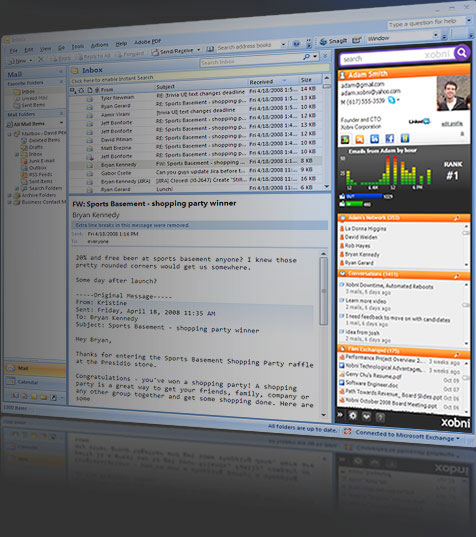Open dropdown arrow next to Adam's phone number

(x=398, y=100)
